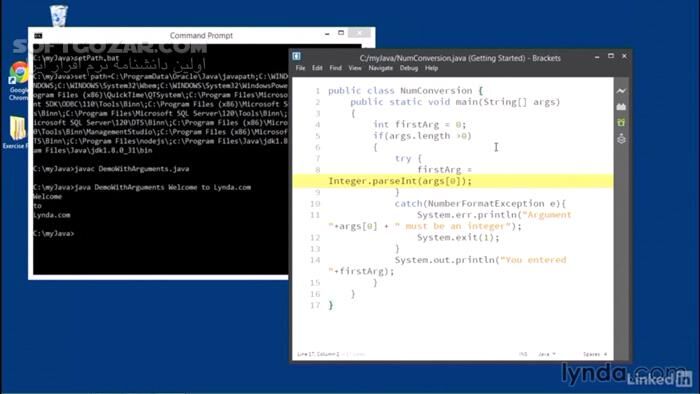700x394 pixels.
Task: Open the Help menu in Brackets
Action: point(431,68)
